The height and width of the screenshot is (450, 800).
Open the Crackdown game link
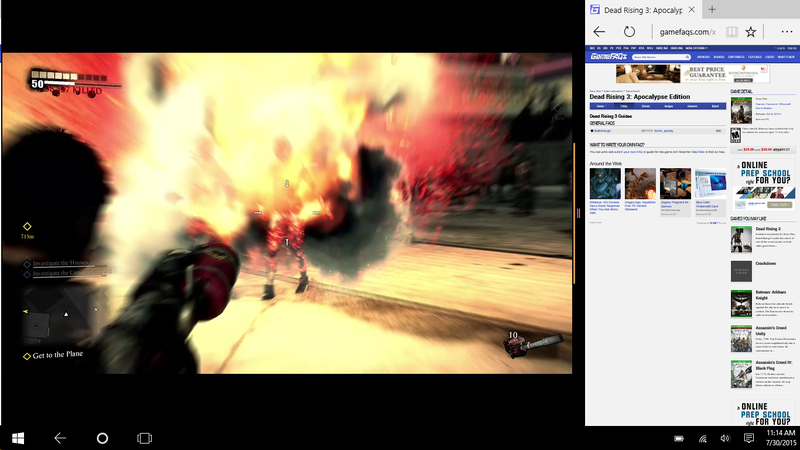coord(765,264)
